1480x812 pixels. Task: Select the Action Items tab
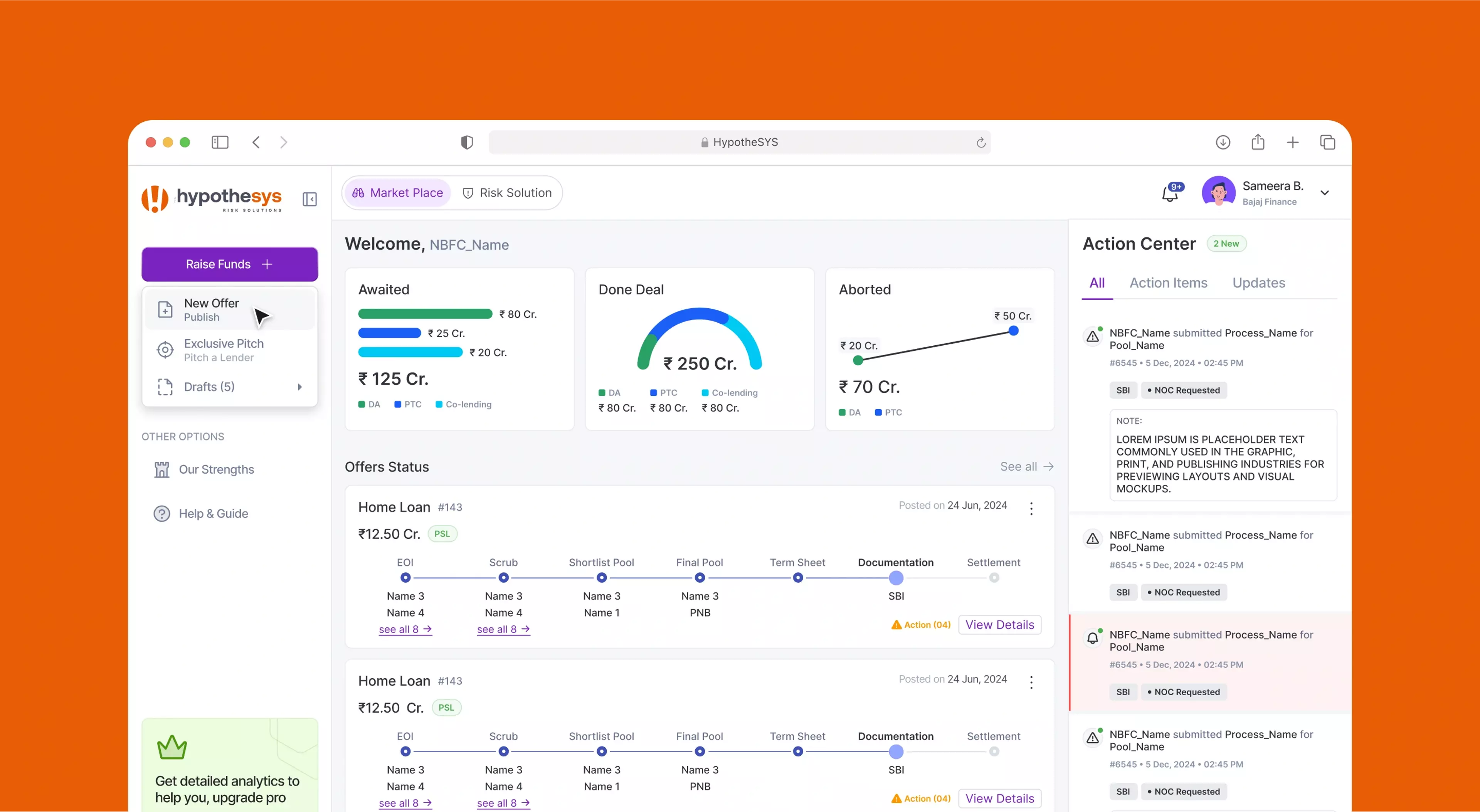coord(1168,283)
